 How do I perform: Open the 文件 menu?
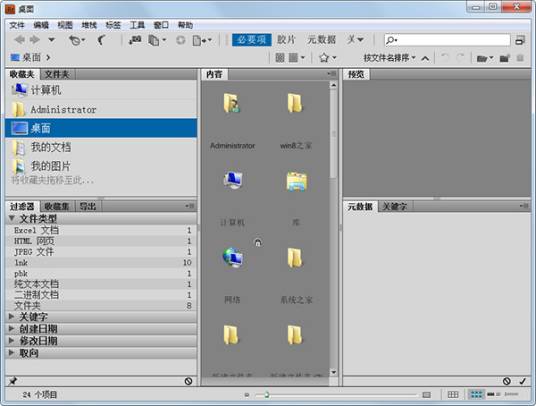pos(17,25)
